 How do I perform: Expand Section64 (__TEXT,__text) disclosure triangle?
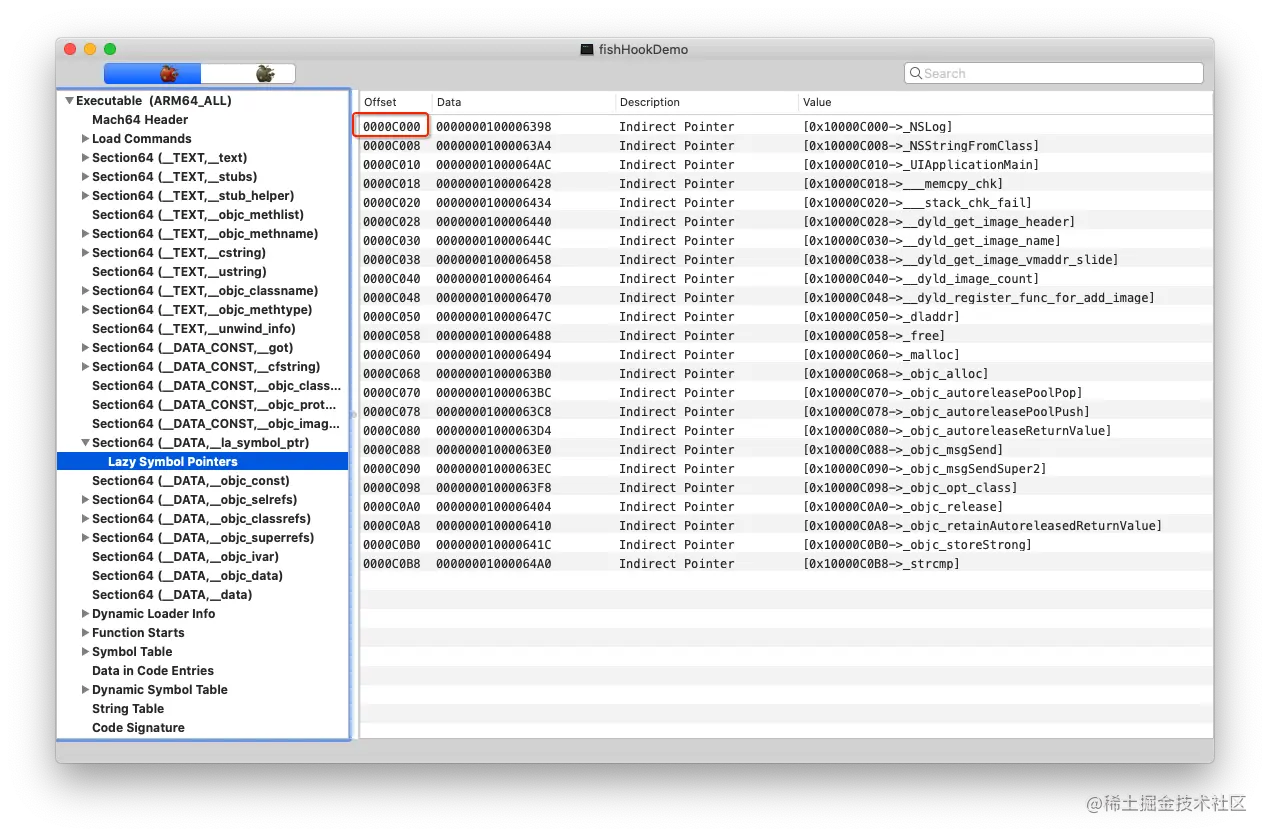coord(85,158)
